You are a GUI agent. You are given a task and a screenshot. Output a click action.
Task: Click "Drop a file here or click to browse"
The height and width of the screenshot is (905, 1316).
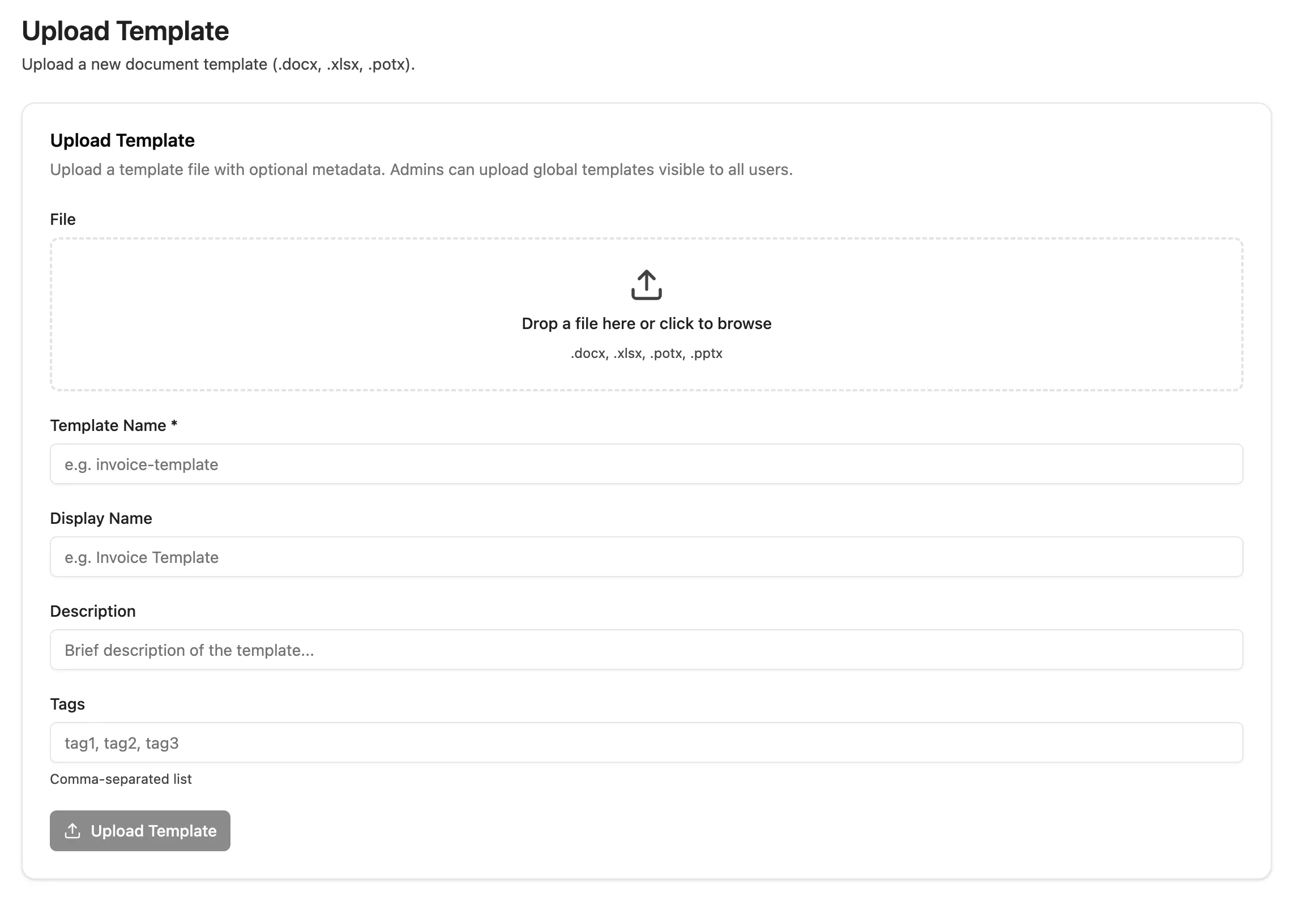[x=646, y=323]
